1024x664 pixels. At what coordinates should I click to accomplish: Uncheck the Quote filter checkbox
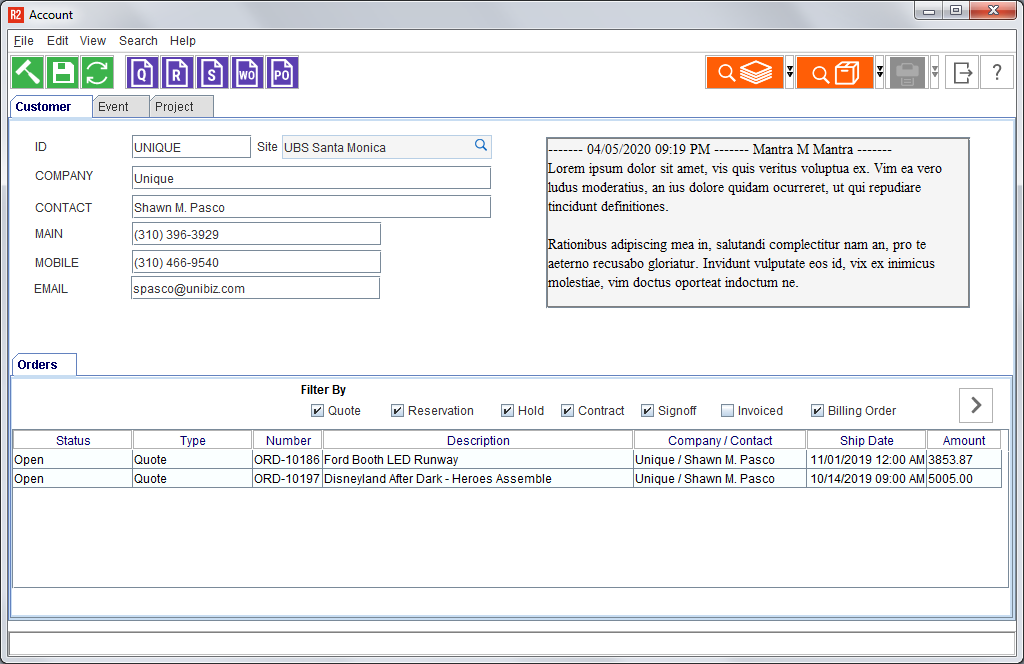click(317, 411)
